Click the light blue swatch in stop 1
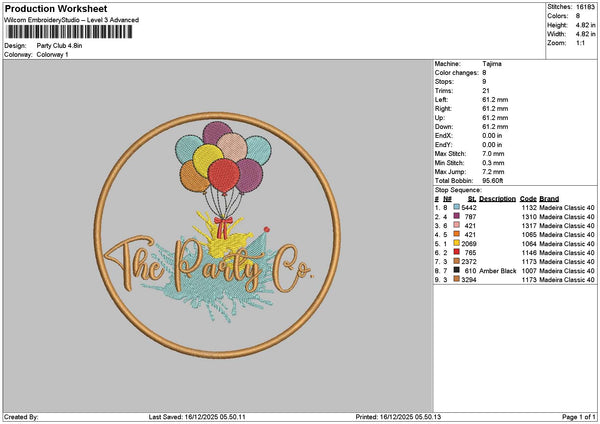 pyautogui.click(x=457, y=207)
